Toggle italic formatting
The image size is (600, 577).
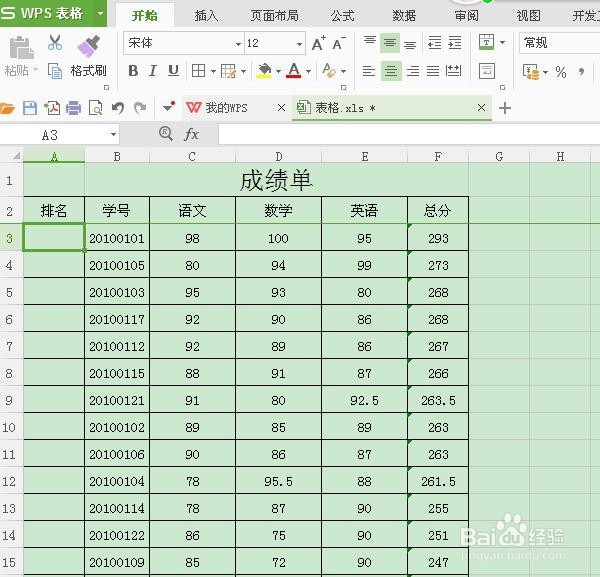[153, 71]
